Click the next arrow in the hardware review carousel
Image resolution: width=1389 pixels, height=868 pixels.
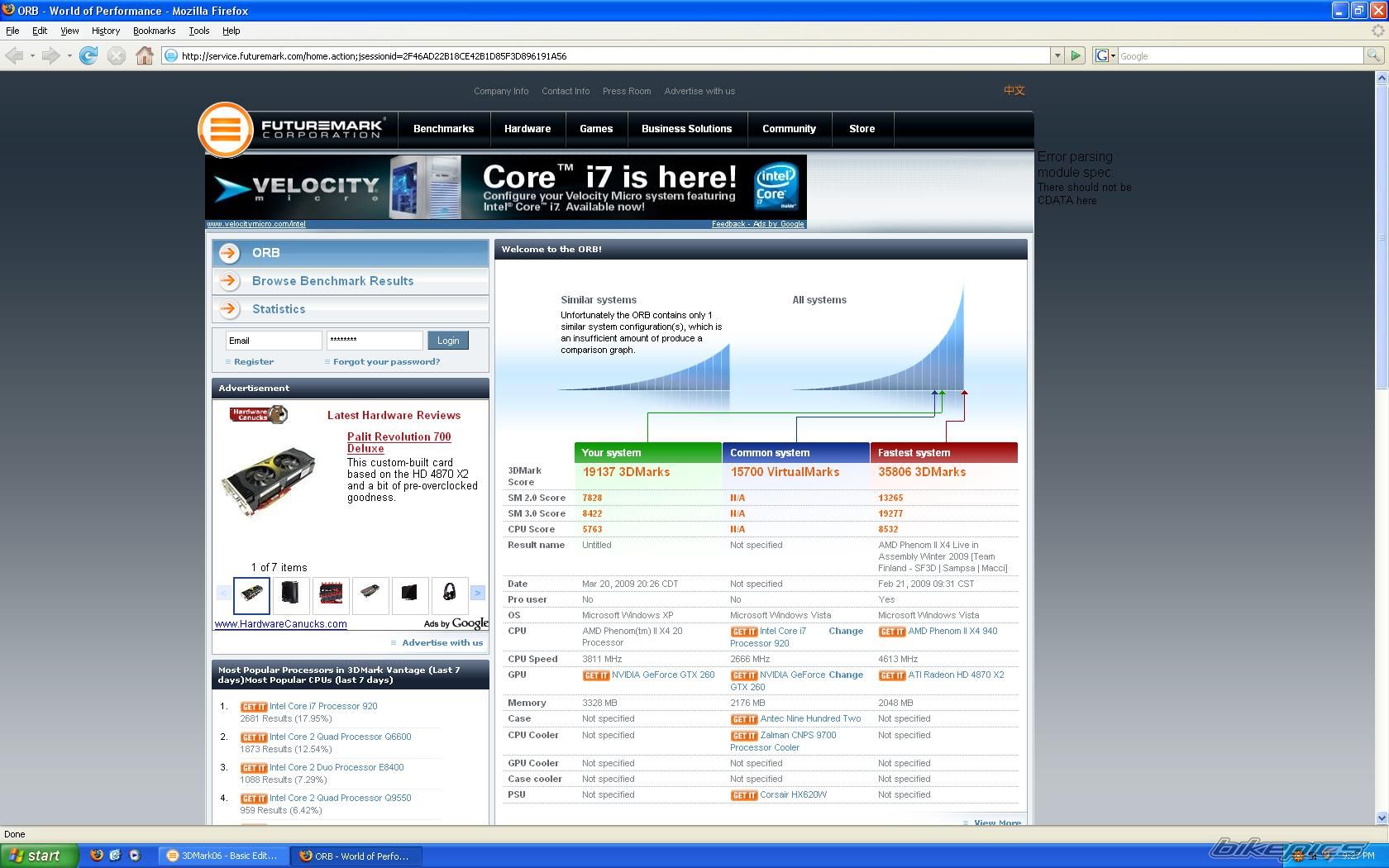pyautogui.click(x=477, y=593)
